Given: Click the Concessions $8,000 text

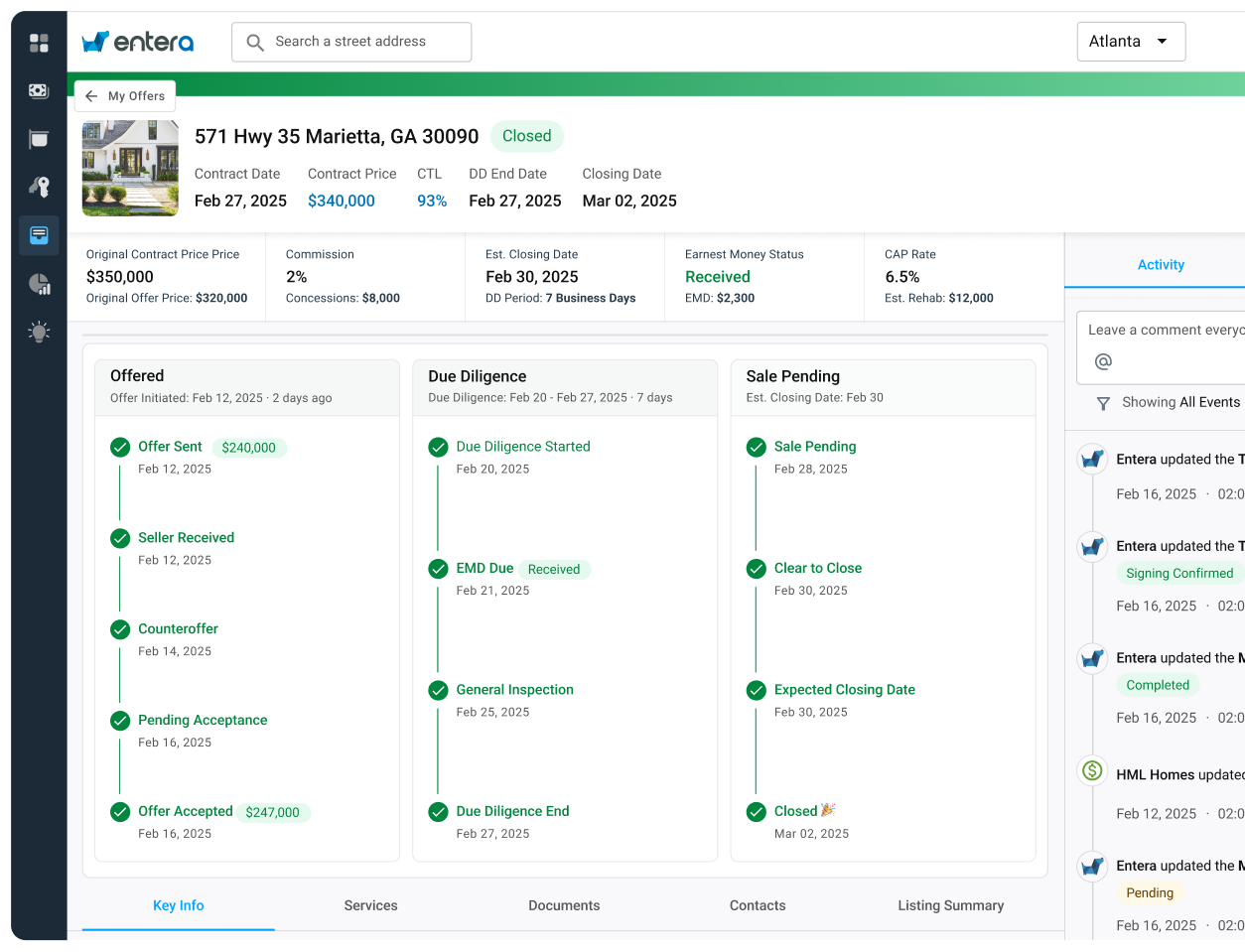Looking at the screenshot, I should point(343,298).
